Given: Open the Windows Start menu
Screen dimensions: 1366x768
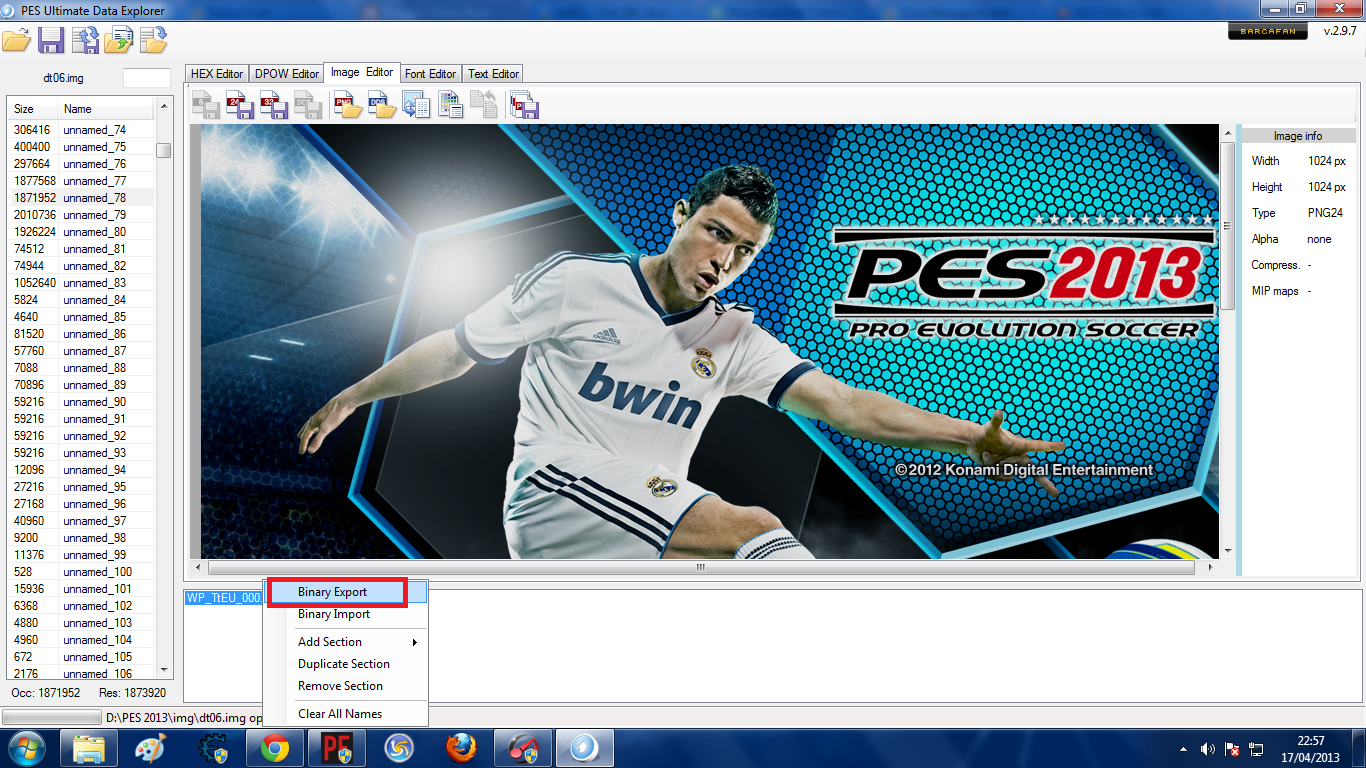Looking at the screenshot, I should tap(27, 748).
